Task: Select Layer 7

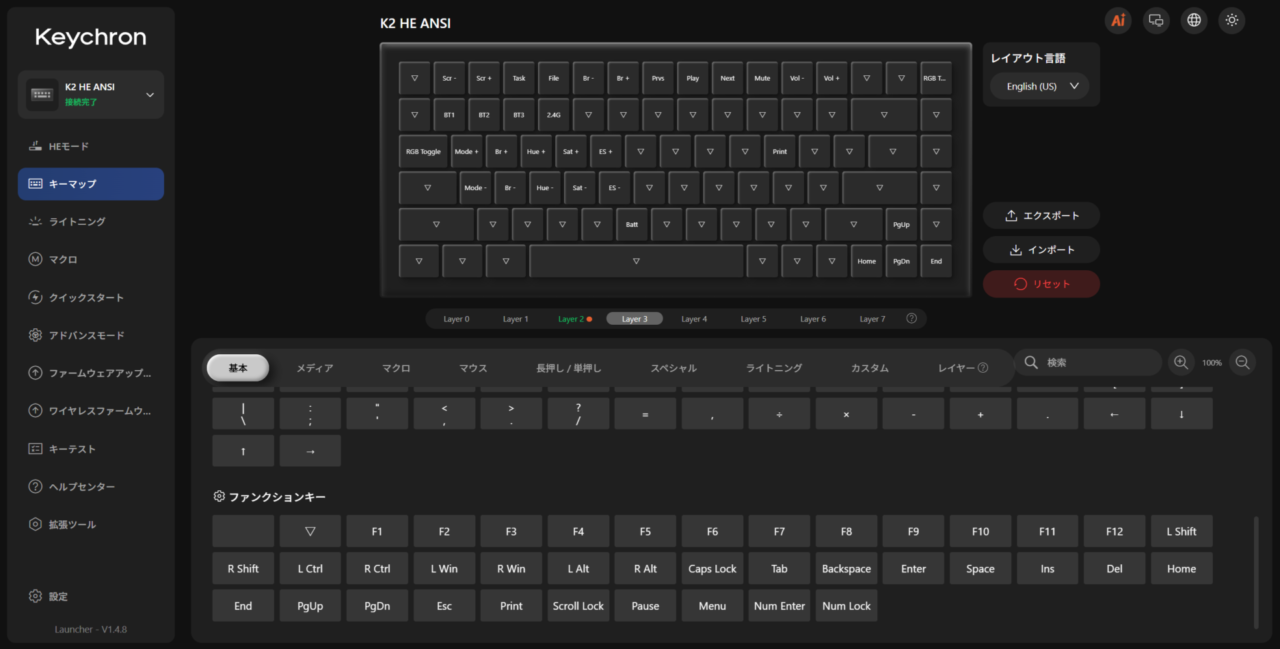Action: (x=872, y=319)
